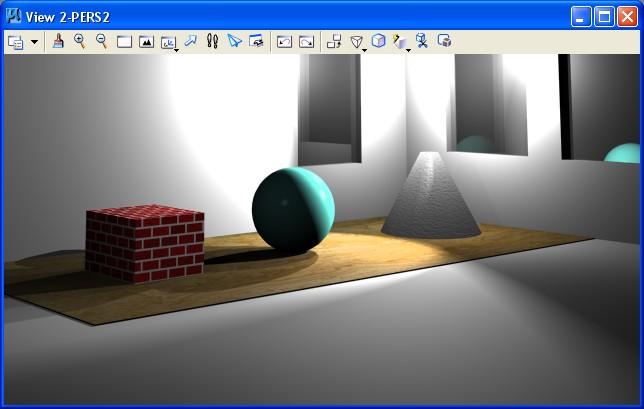Image resolution: width=644 pixels, height=409 pixels.
Task: Click the gray cone in the scene
Action: tap(431, 197)
